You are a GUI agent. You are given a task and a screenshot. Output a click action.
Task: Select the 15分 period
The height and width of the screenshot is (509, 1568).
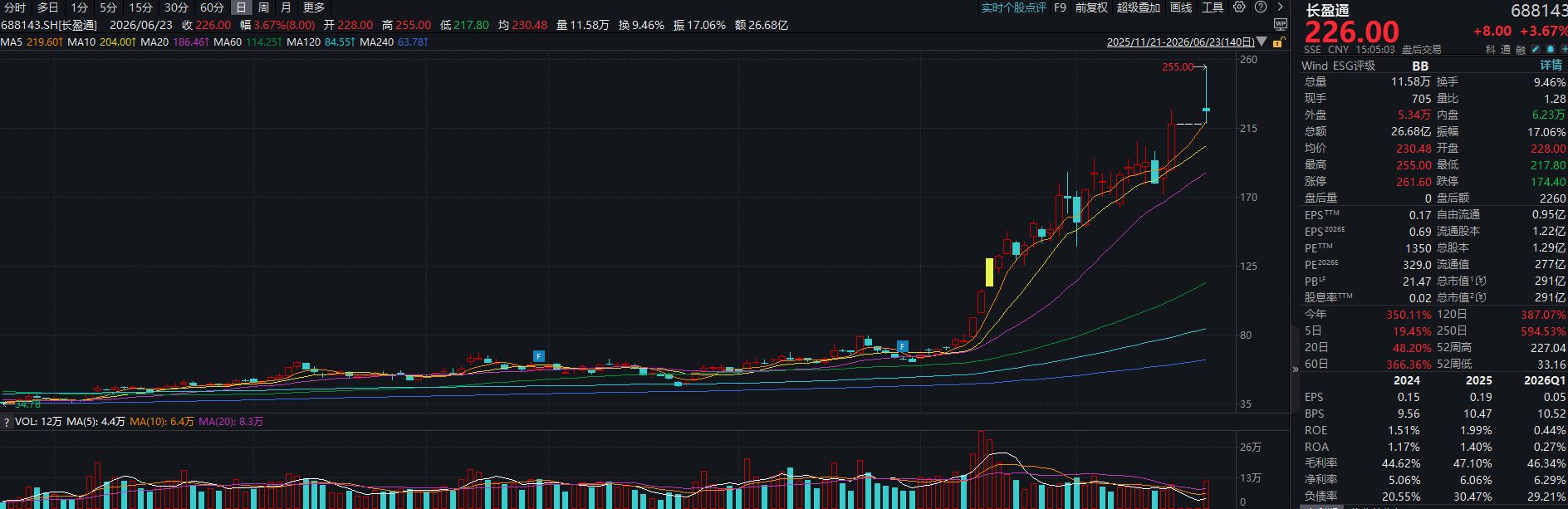[141, 7]
